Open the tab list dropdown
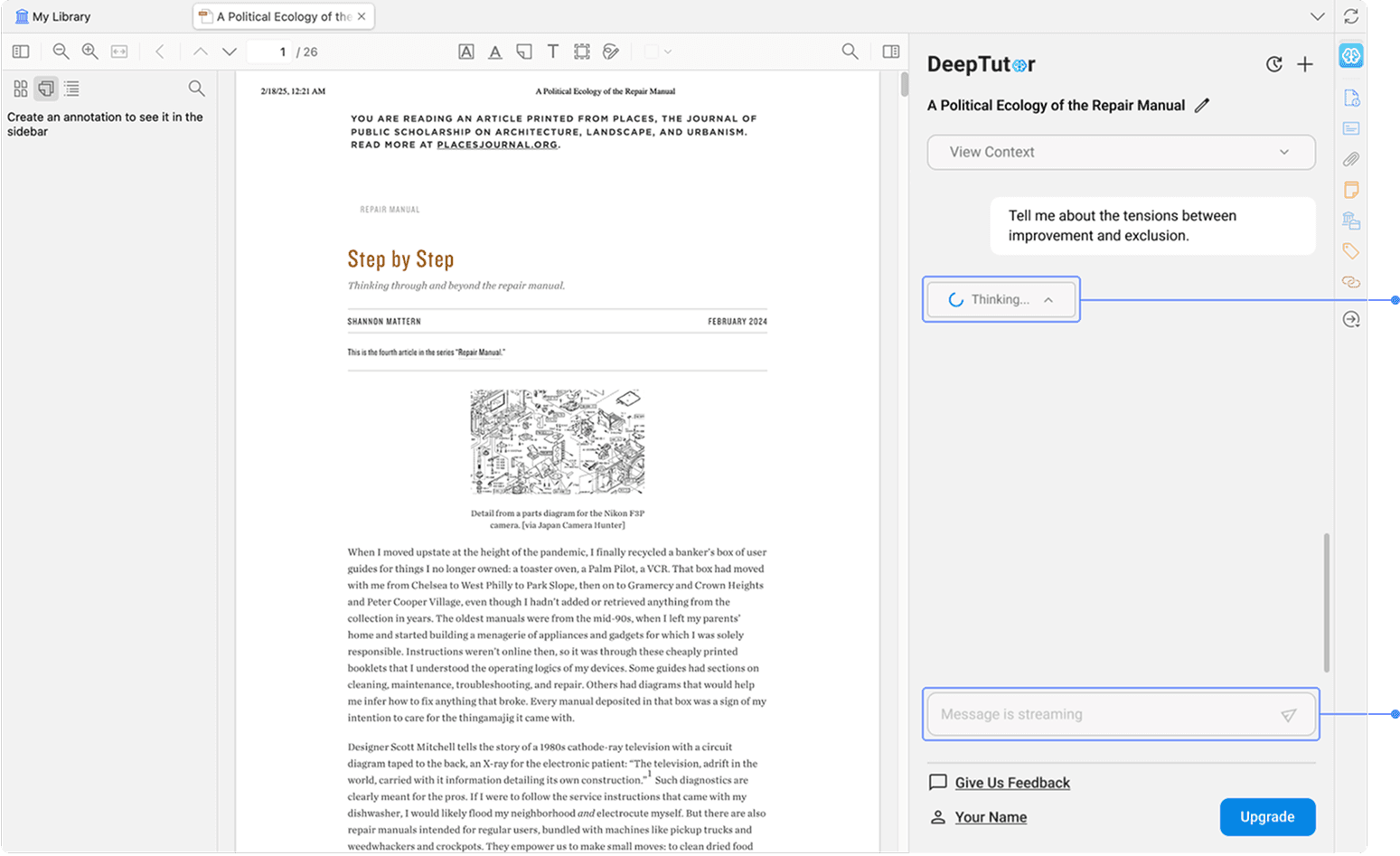This screenshot has width=1400, height=856. pyautogui.click(x=1318, y=16)
